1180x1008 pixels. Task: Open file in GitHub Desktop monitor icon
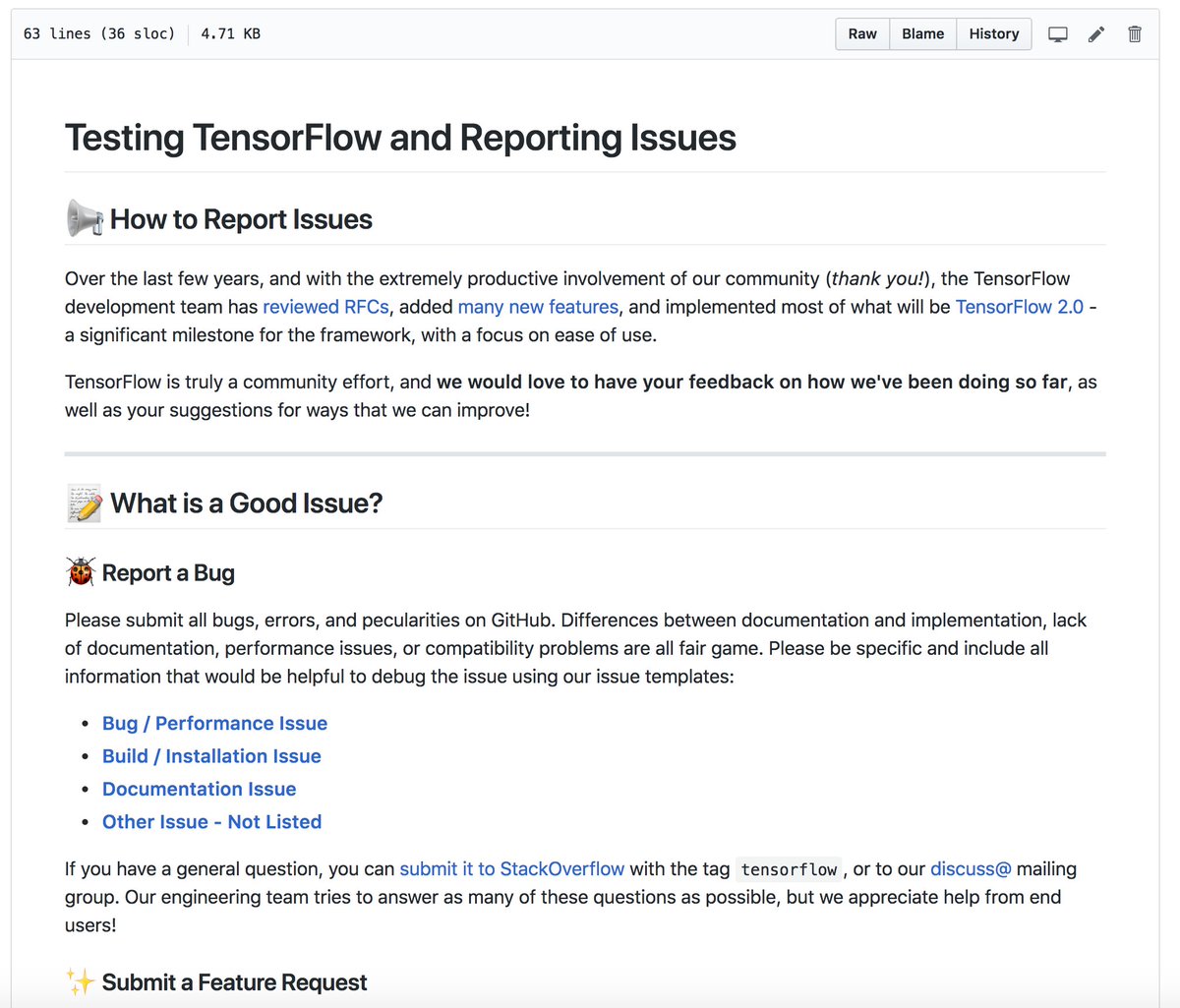point(1058,34)
